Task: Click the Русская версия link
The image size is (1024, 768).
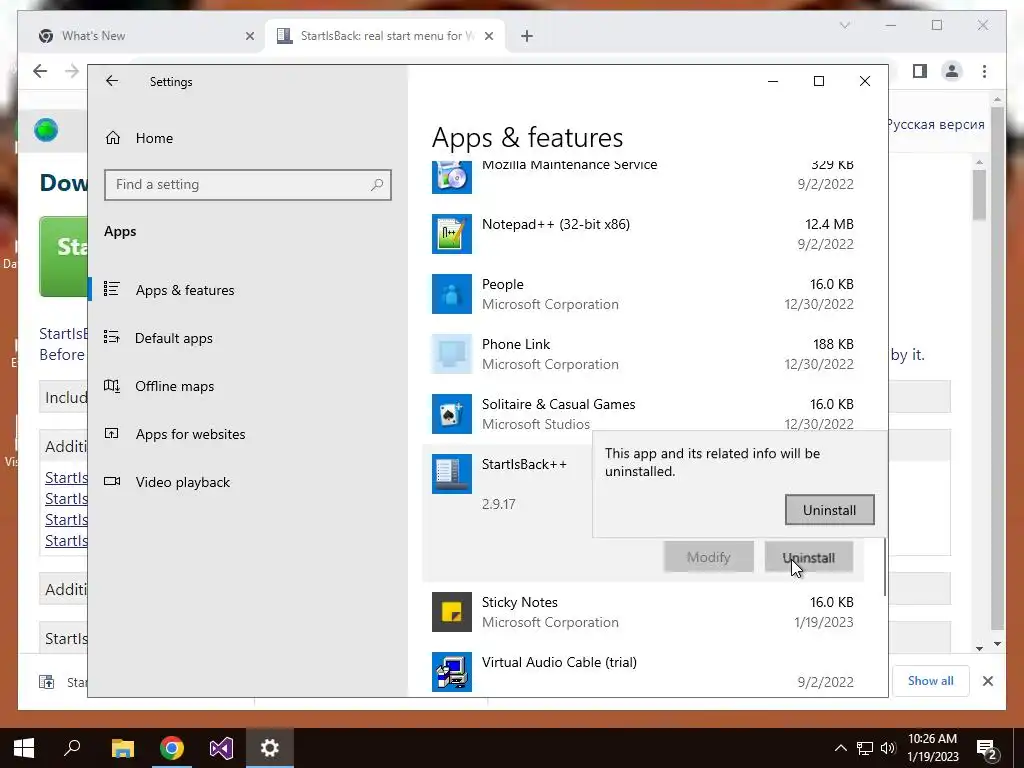Action: [x=935, y=124]
